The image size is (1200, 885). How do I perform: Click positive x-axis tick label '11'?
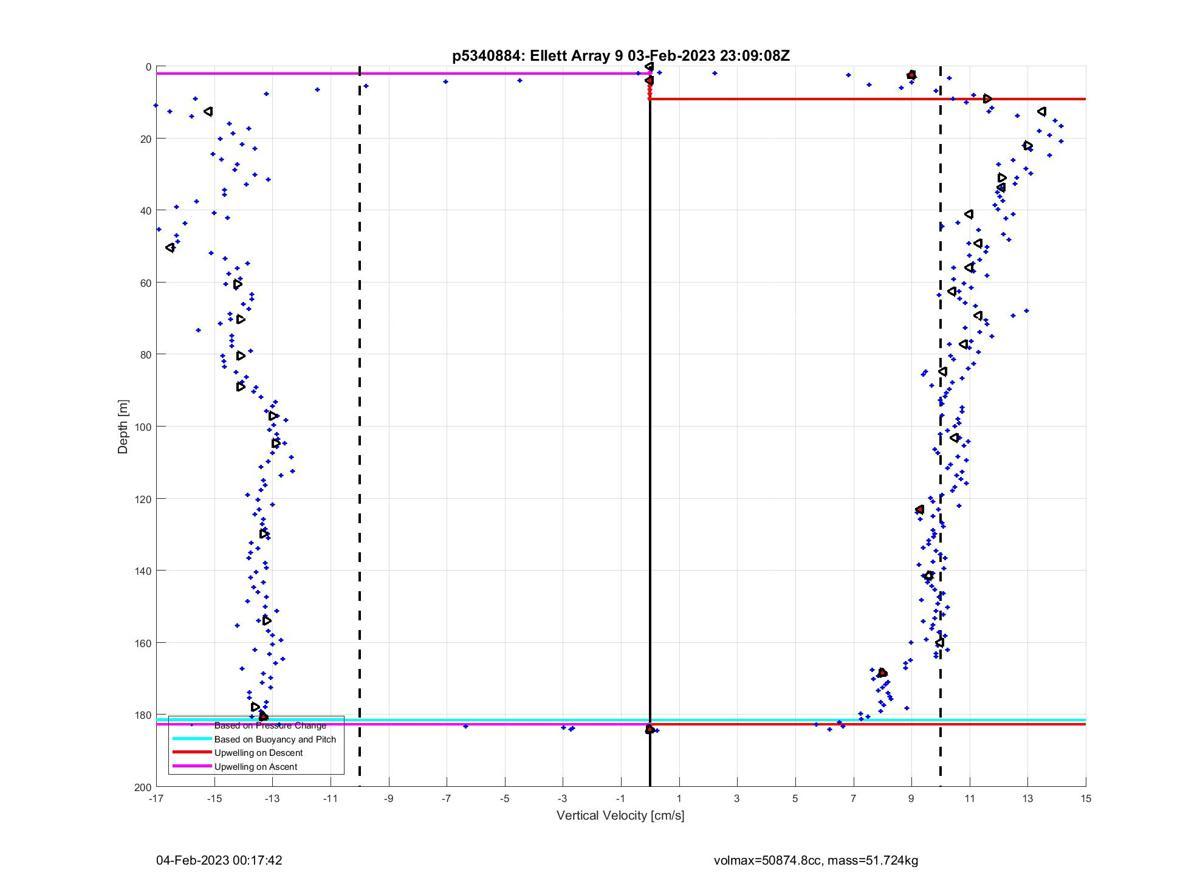pyautogui.click(x=969, y=798)
